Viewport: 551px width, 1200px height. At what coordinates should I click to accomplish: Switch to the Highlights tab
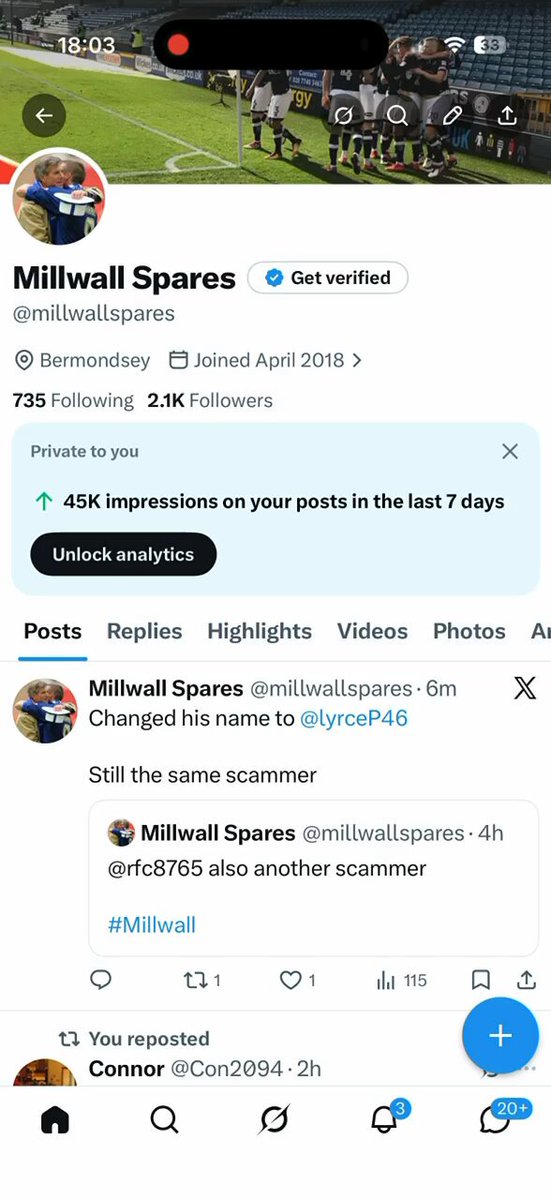pos(259,631)
